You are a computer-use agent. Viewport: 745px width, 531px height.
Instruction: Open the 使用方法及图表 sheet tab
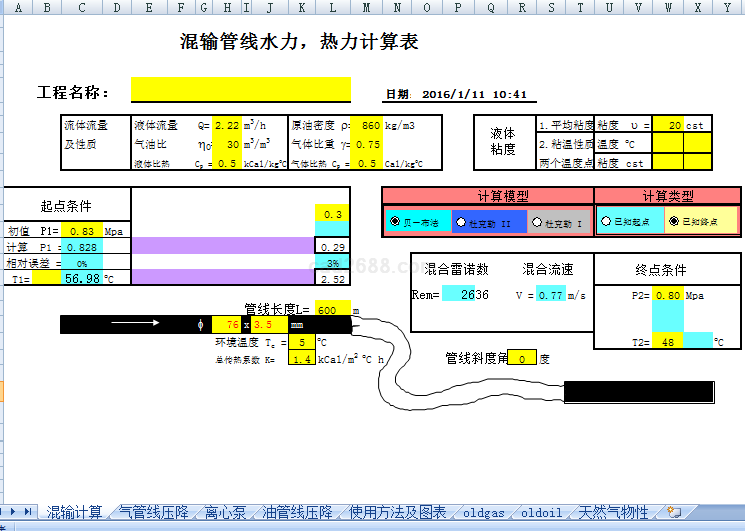pyautogui.click(x=397, y=513)
